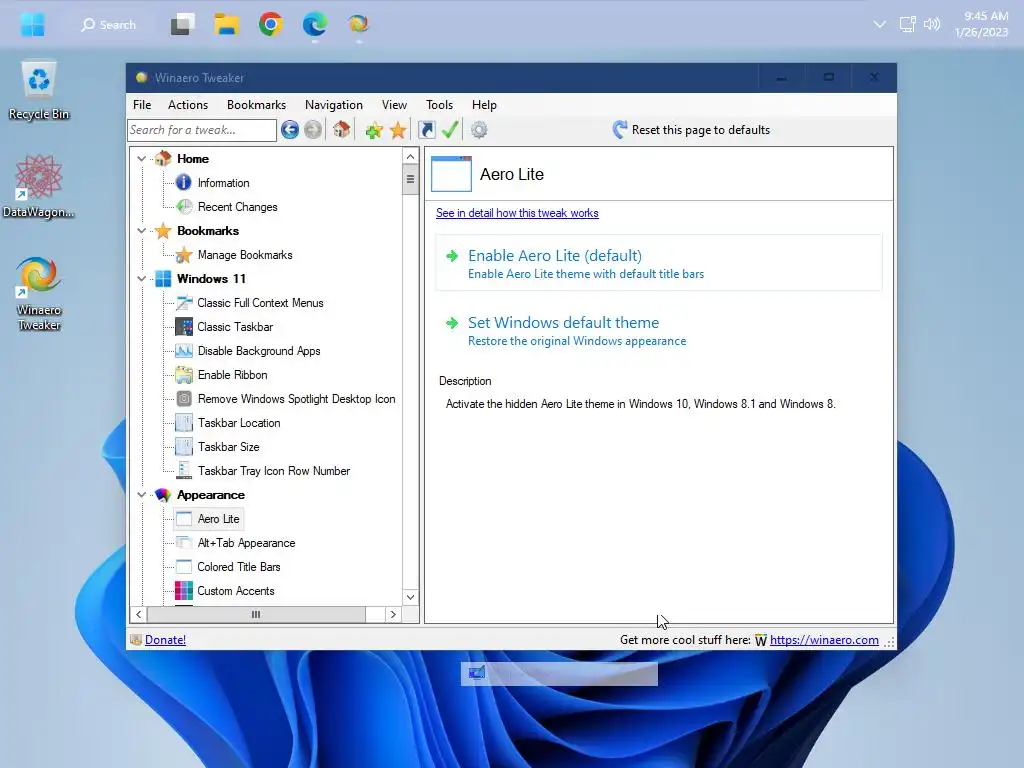Select the DataWagon desktop shortcut
This screenshot has width=1024, height=768.
tap(39, 187)
